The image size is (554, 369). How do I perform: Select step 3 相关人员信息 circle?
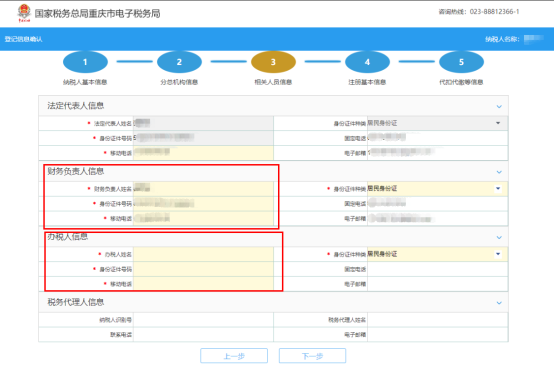pyautogui.click(x=273, y=62)
